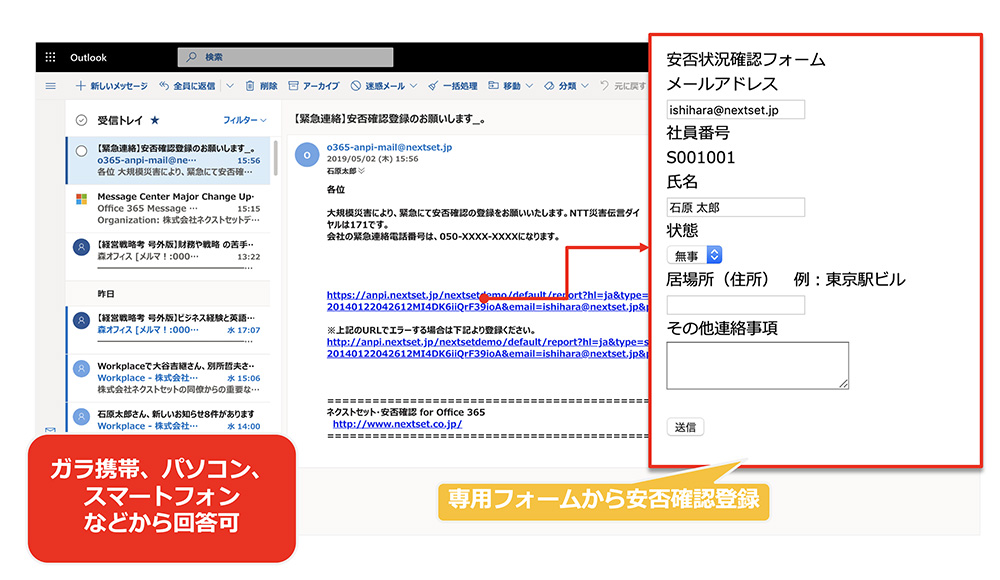Image resolution: width=1000 pixels, height=580 pixels.
Task: Click the reading pane subject 【緊急連絡】安否確認登録のお願いします_。
Action: [388, 119]
